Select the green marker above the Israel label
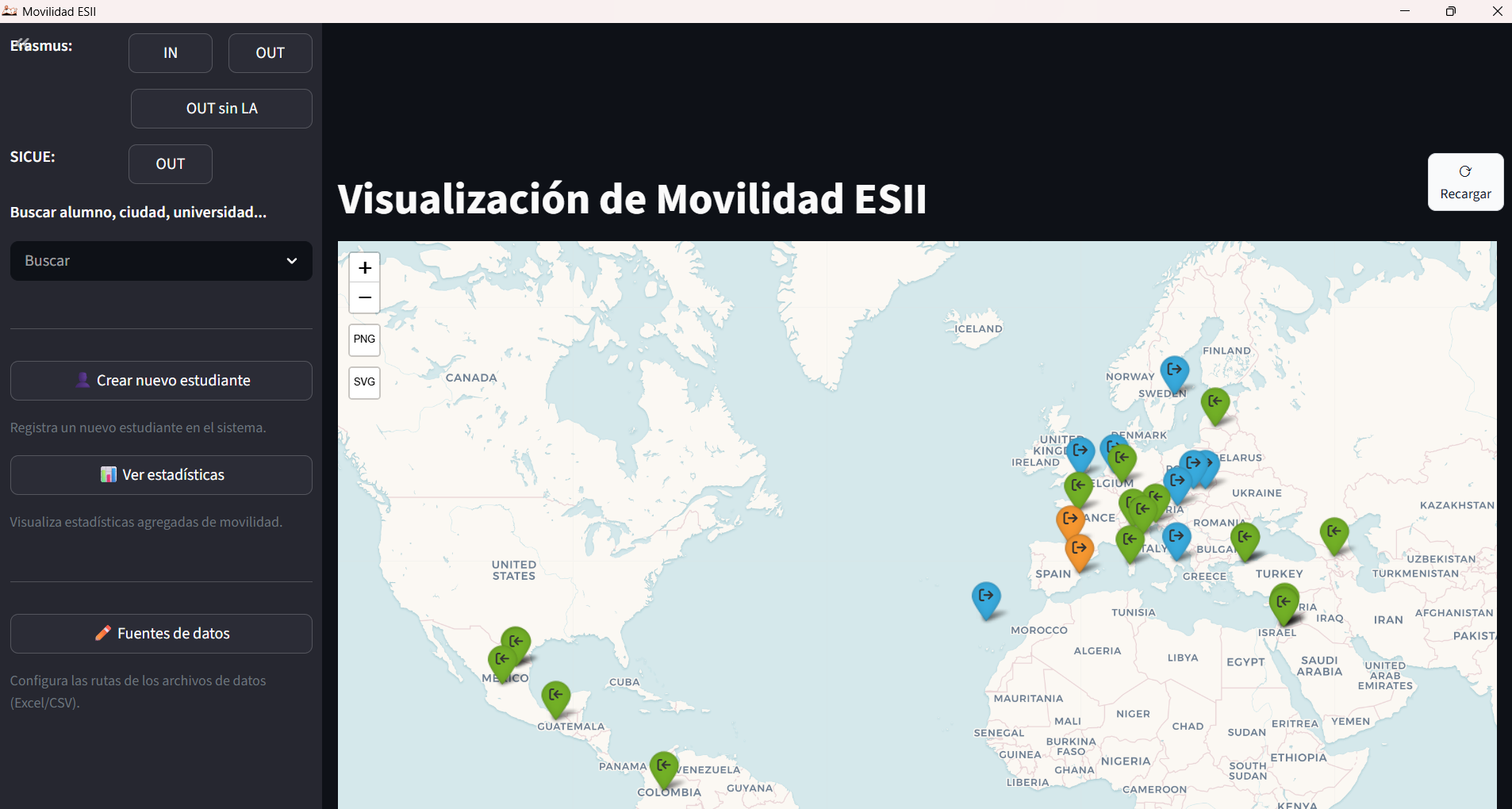The height and width of the screenshot is (809, 1512). [x=1284, y=605]
